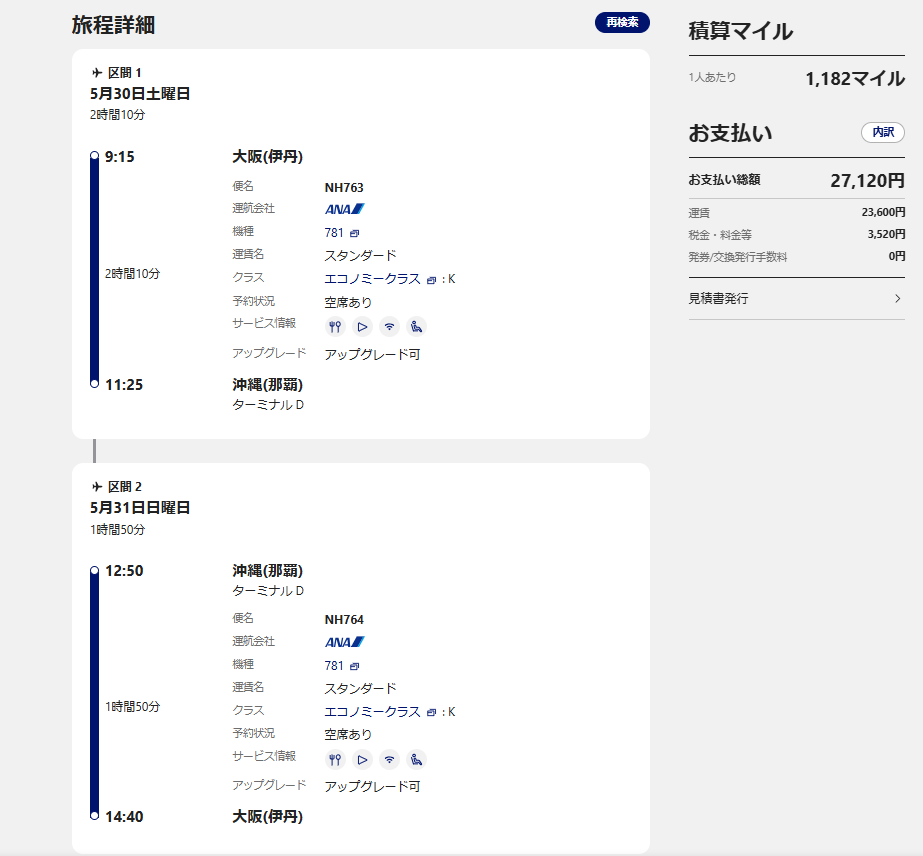Viewport: 923px width, 856px height.
Task: Click the meal service icon for flight NH763
Action: (335, 326)
